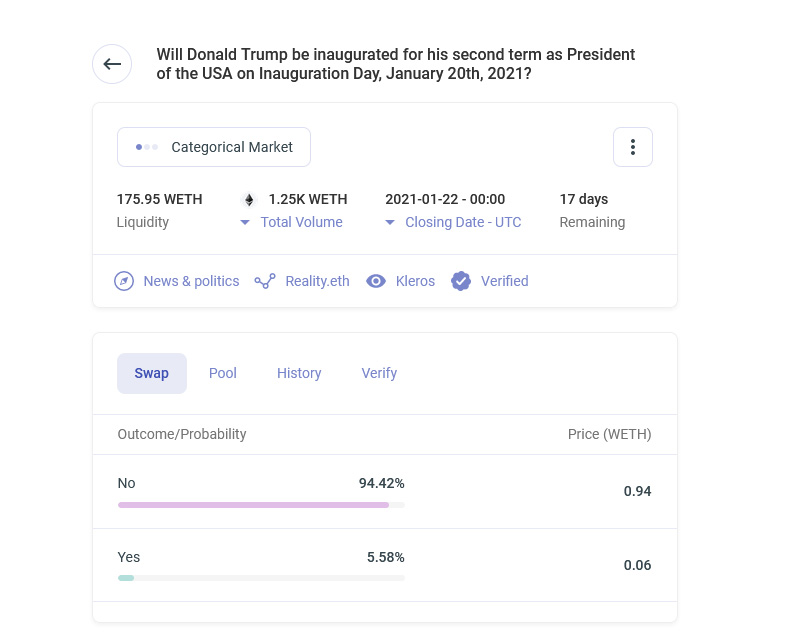Open the three-dot options menu
The height and width of the screenshot is (634, 785).
tap(632, 147)
